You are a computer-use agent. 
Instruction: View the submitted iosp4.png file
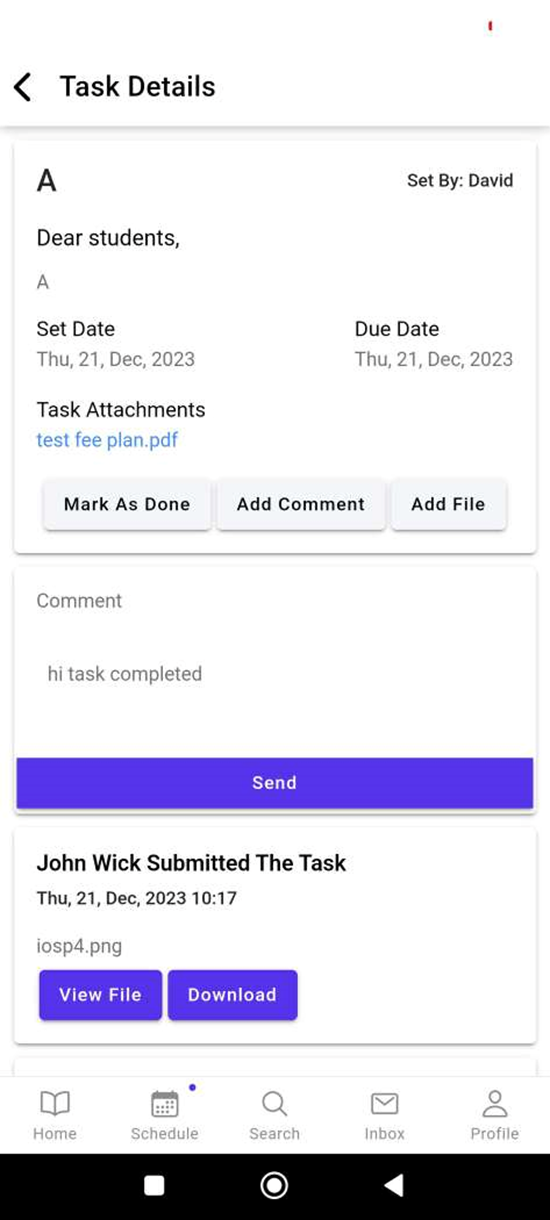(x=100, y=994)
